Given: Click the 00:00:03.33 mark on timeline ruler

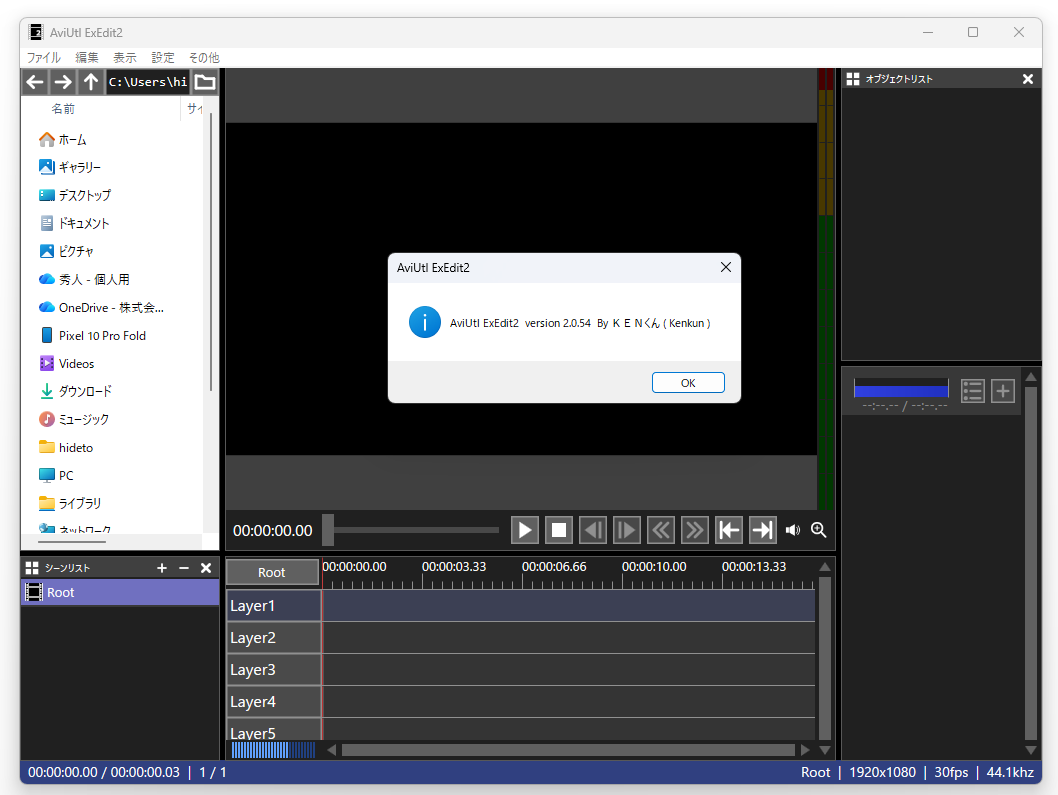Looking at the screenshot, I should [x=453, y=567].
